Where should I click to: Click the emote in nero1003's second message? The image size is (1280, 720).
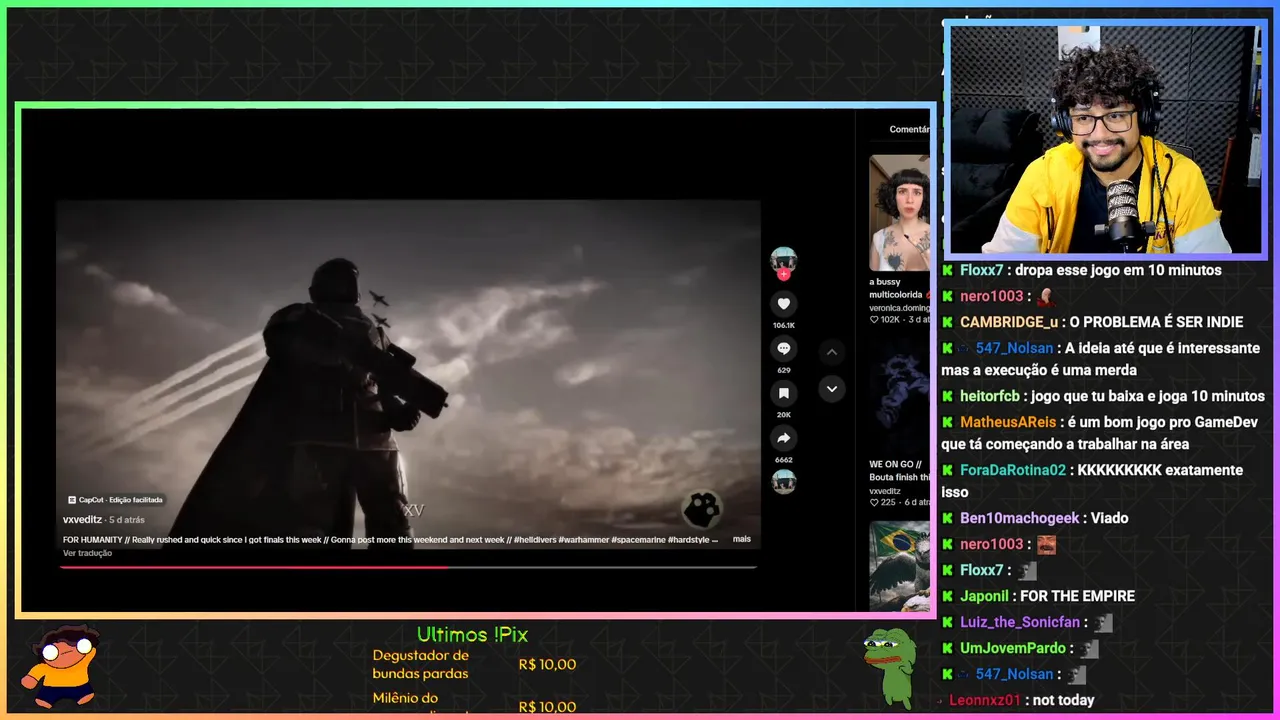pyautogui.click(x=1046, y=544)
